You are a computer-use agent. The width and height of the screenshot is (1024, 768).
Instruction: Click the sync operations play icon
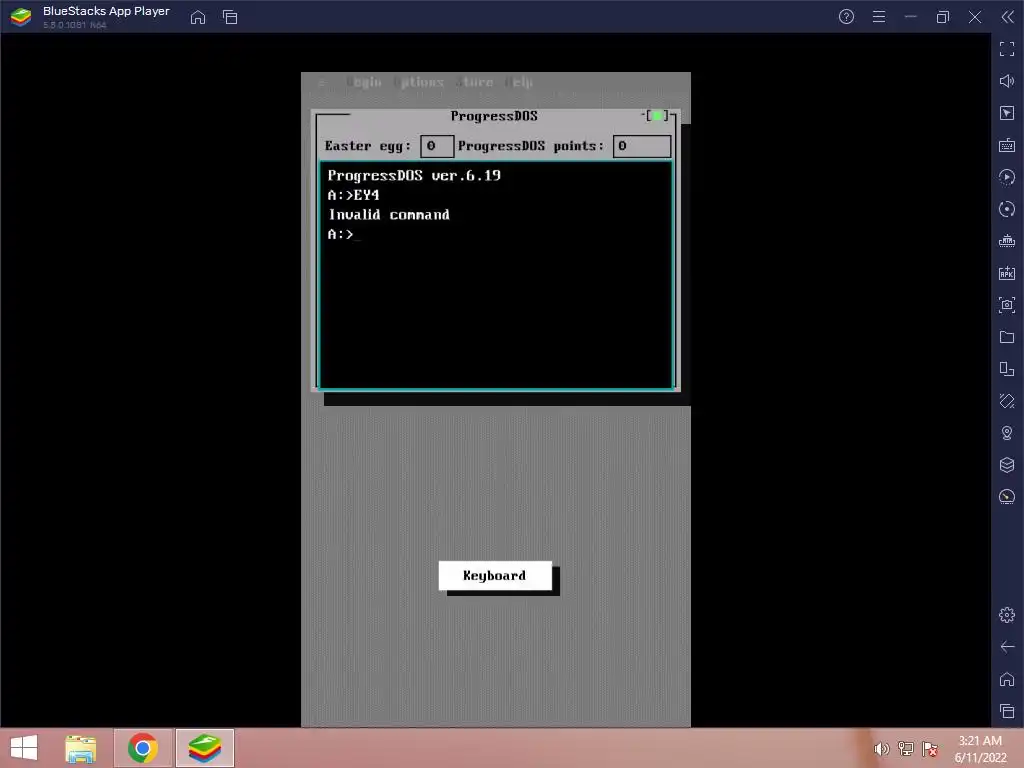1007,177
